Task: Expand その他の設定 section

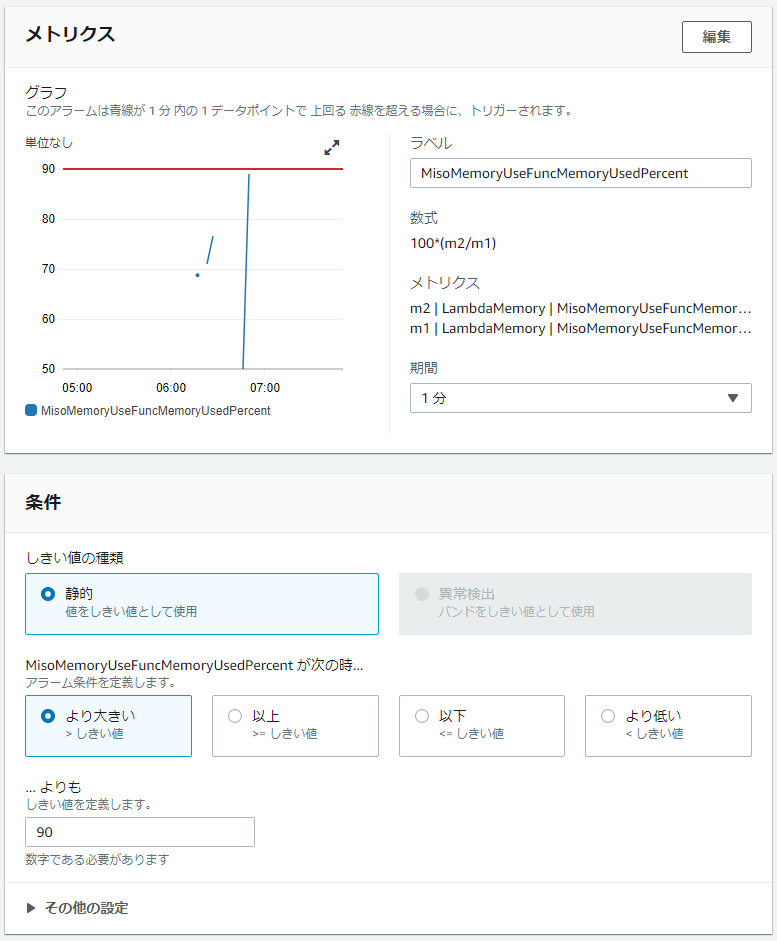Action: pos(77,908)
